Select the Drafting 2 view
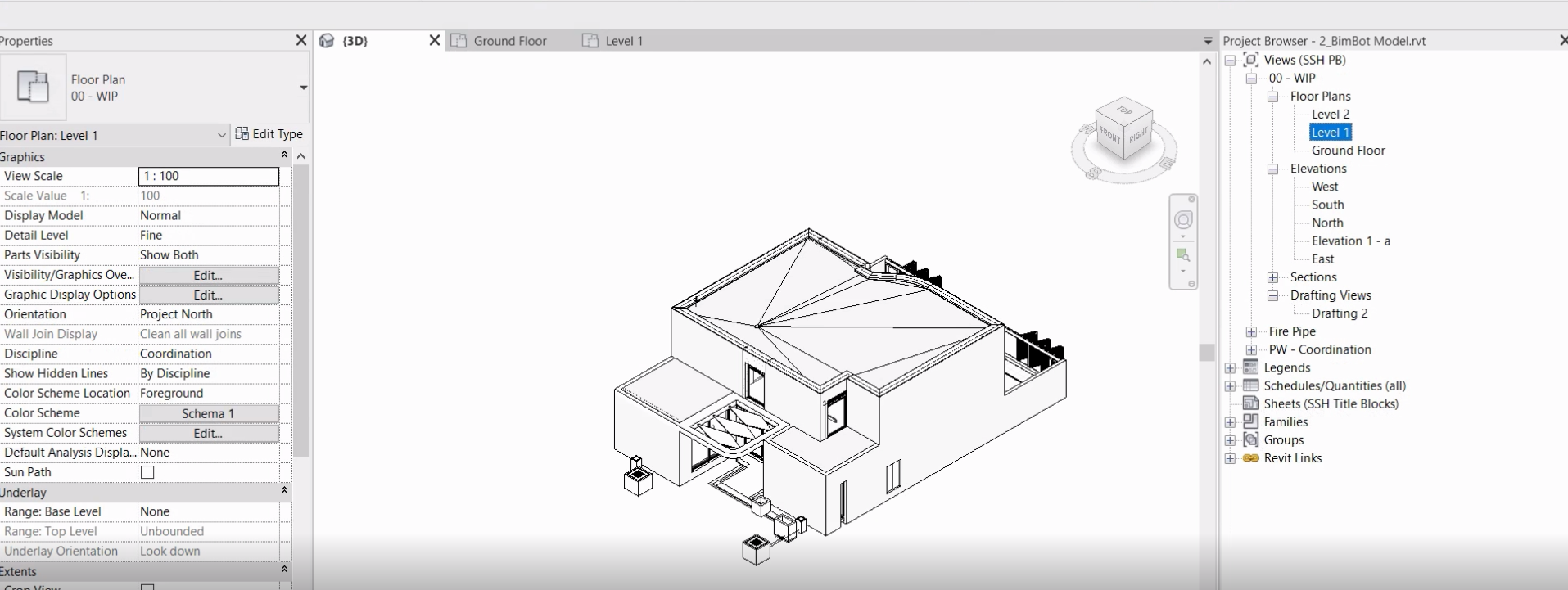The height and width of the screenshot is (590, 1568). coord(1340,313)
